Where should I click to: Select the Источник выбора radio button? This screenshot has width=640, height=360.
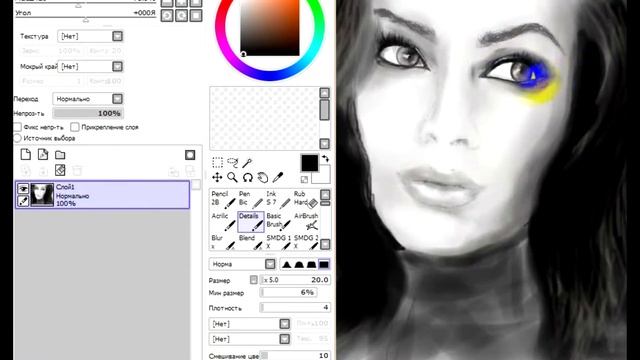(17, 138)
